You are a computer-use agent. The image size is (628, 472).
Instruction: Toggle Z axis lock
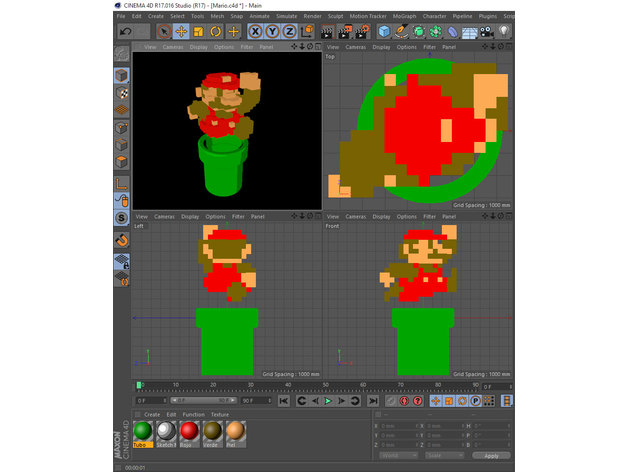pyautogui.click(x=290, y=31)
